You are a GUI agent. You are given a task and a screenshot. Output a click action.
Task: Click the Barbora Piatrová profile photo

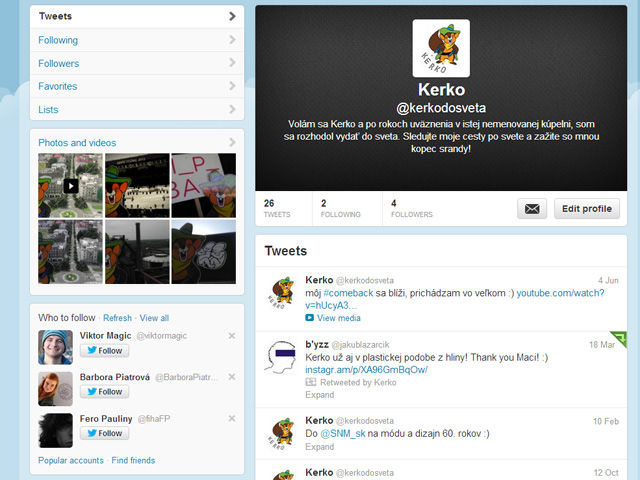tap(56, 389)
